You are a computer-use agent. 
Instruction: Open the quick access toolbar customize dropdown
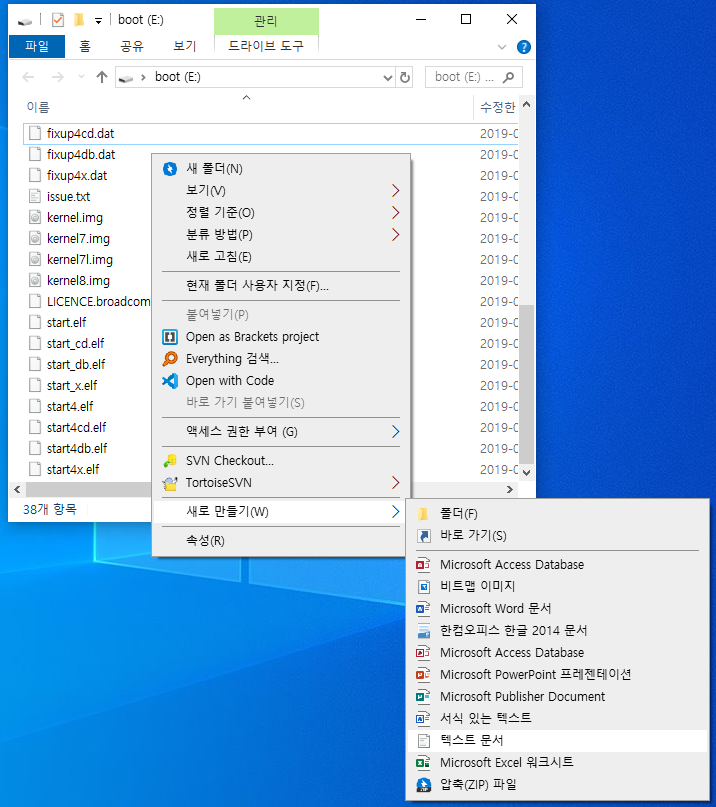(x=98, y=21)
